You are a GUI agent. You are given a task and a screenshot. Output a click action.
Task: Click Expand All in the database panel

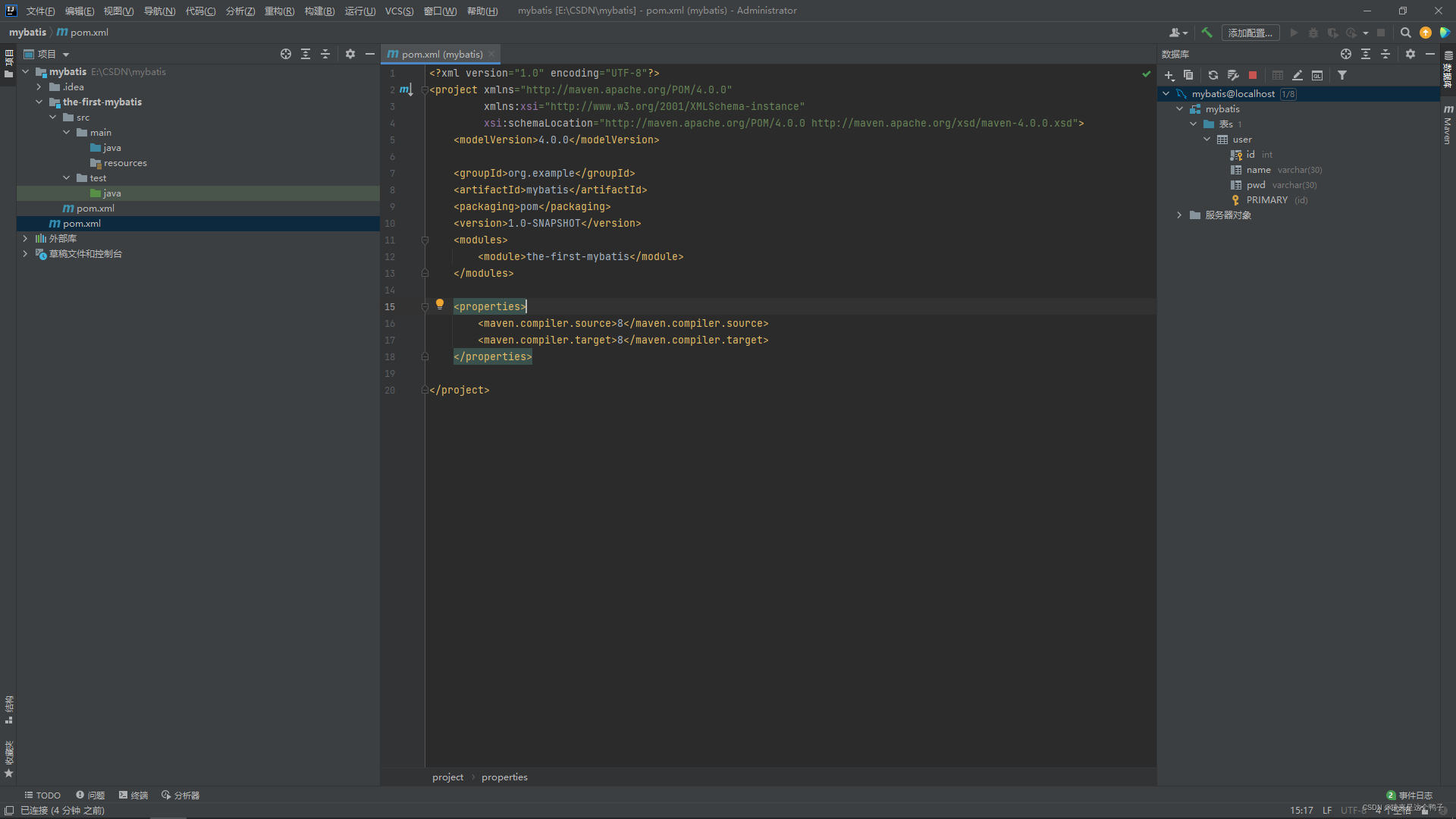pyautogui.click(x=1366, y=54)
